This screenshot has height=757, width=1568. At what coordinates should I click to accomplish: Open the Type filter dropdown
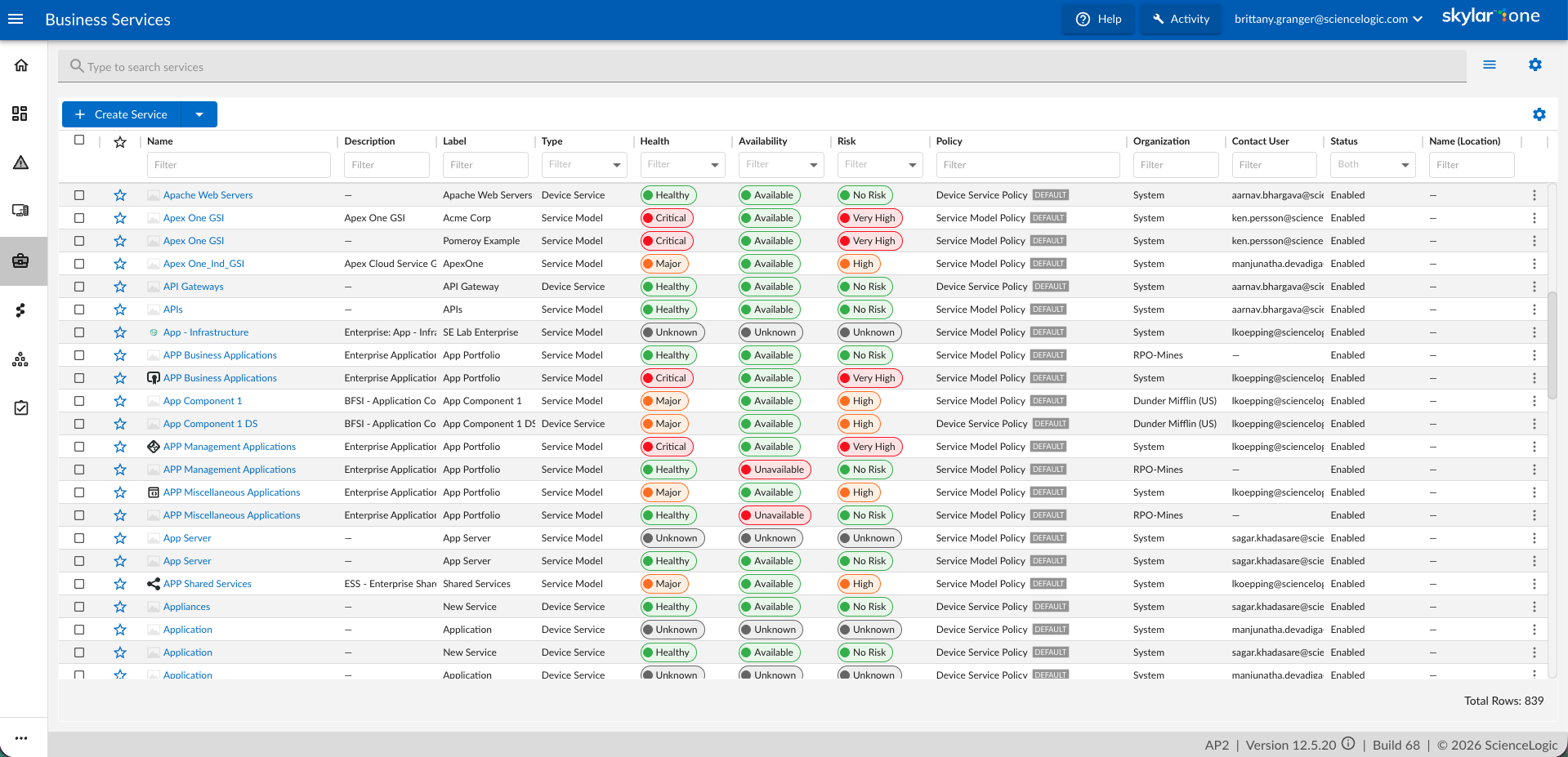[x=584, y=165]
